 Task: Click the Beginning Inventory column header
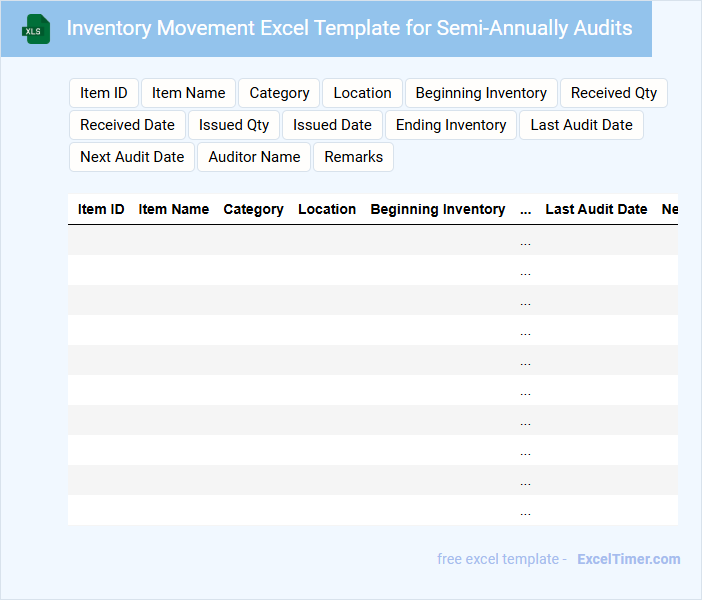[437, 210]
